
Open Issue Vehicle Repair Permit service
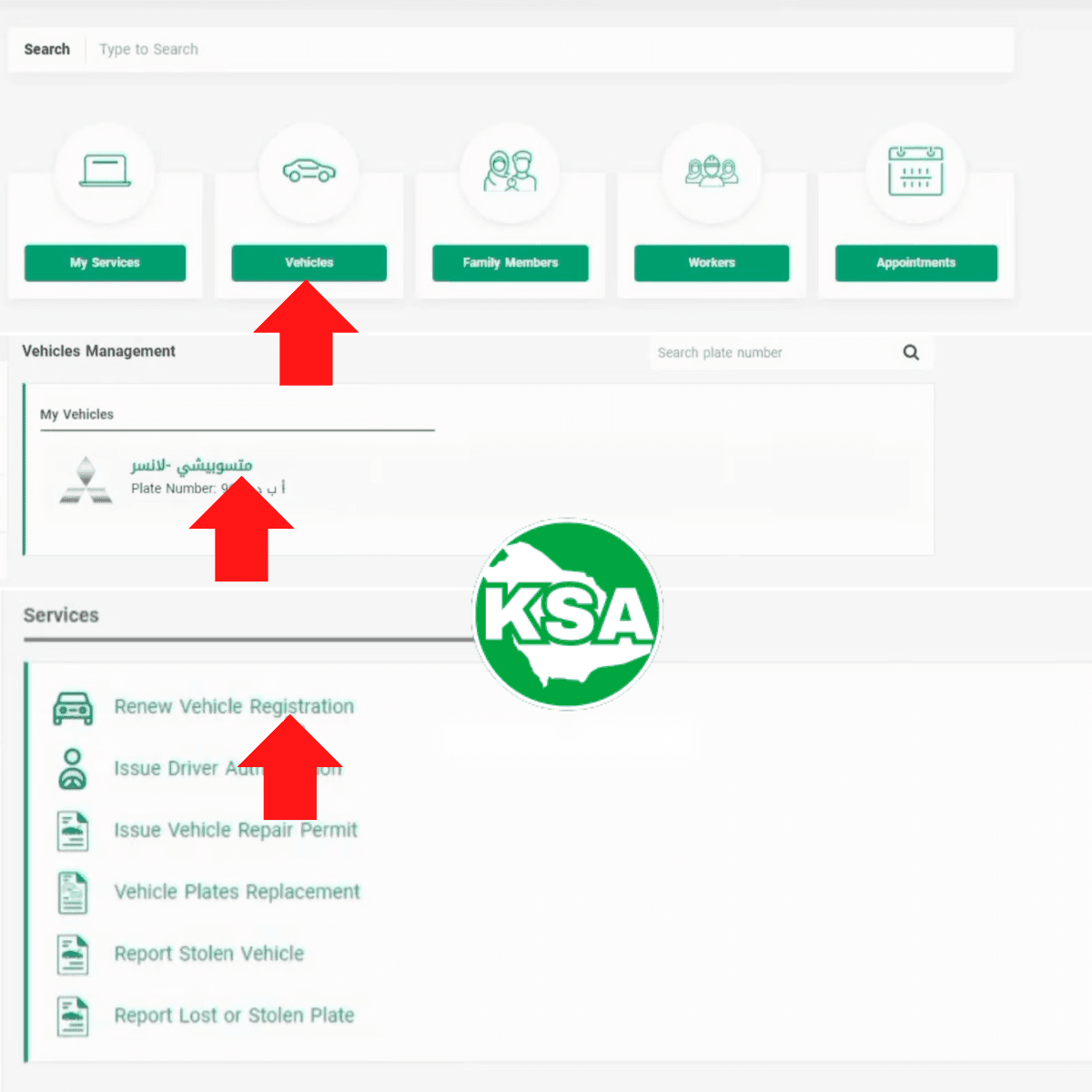(x=236, y=831)
